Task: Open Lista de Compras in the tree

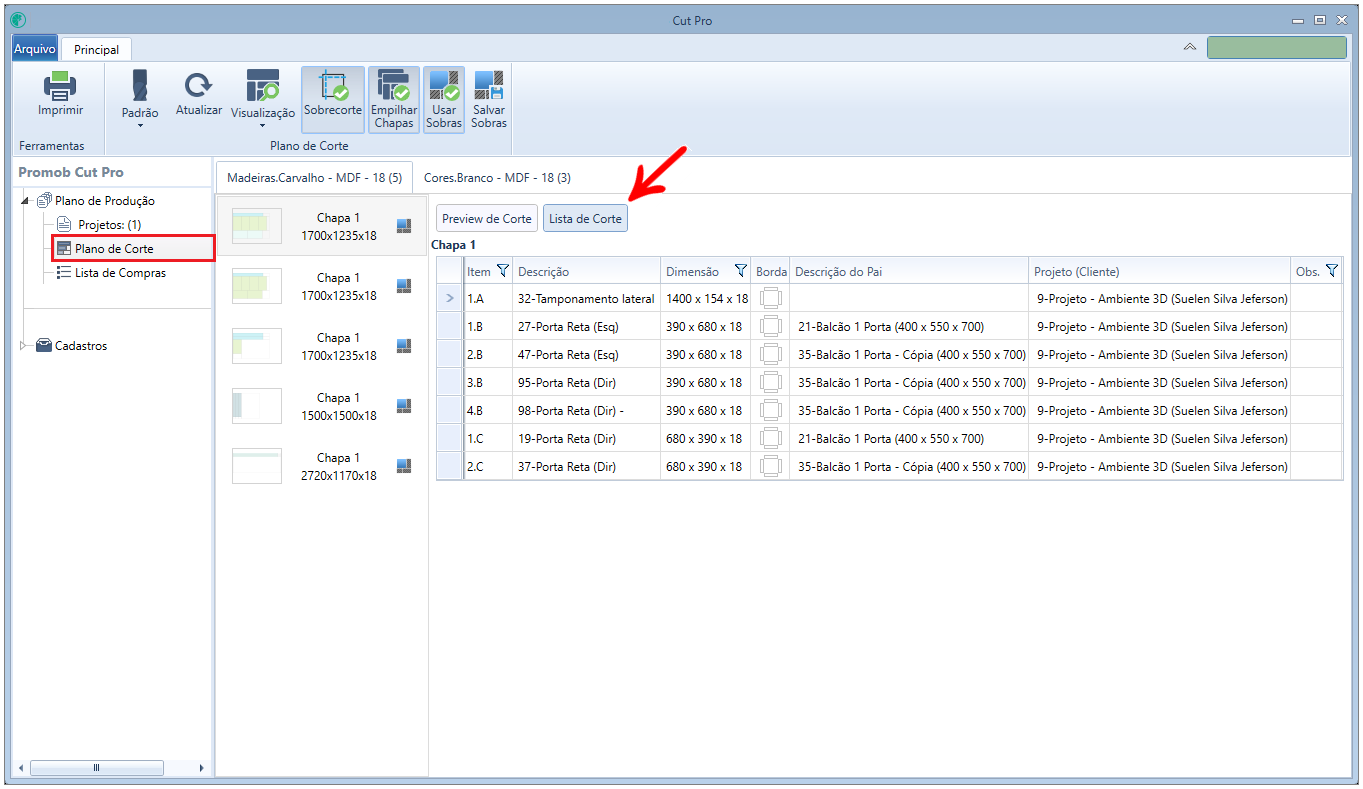Action: pyautogui.click(x=120, y=273)
